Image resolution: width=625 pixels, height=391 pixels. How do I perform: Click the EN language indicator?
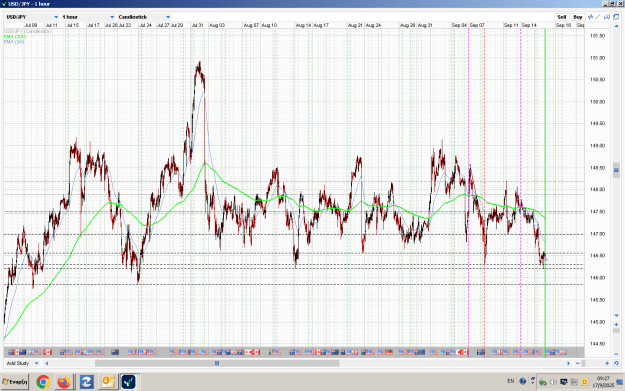pos(511,381)
